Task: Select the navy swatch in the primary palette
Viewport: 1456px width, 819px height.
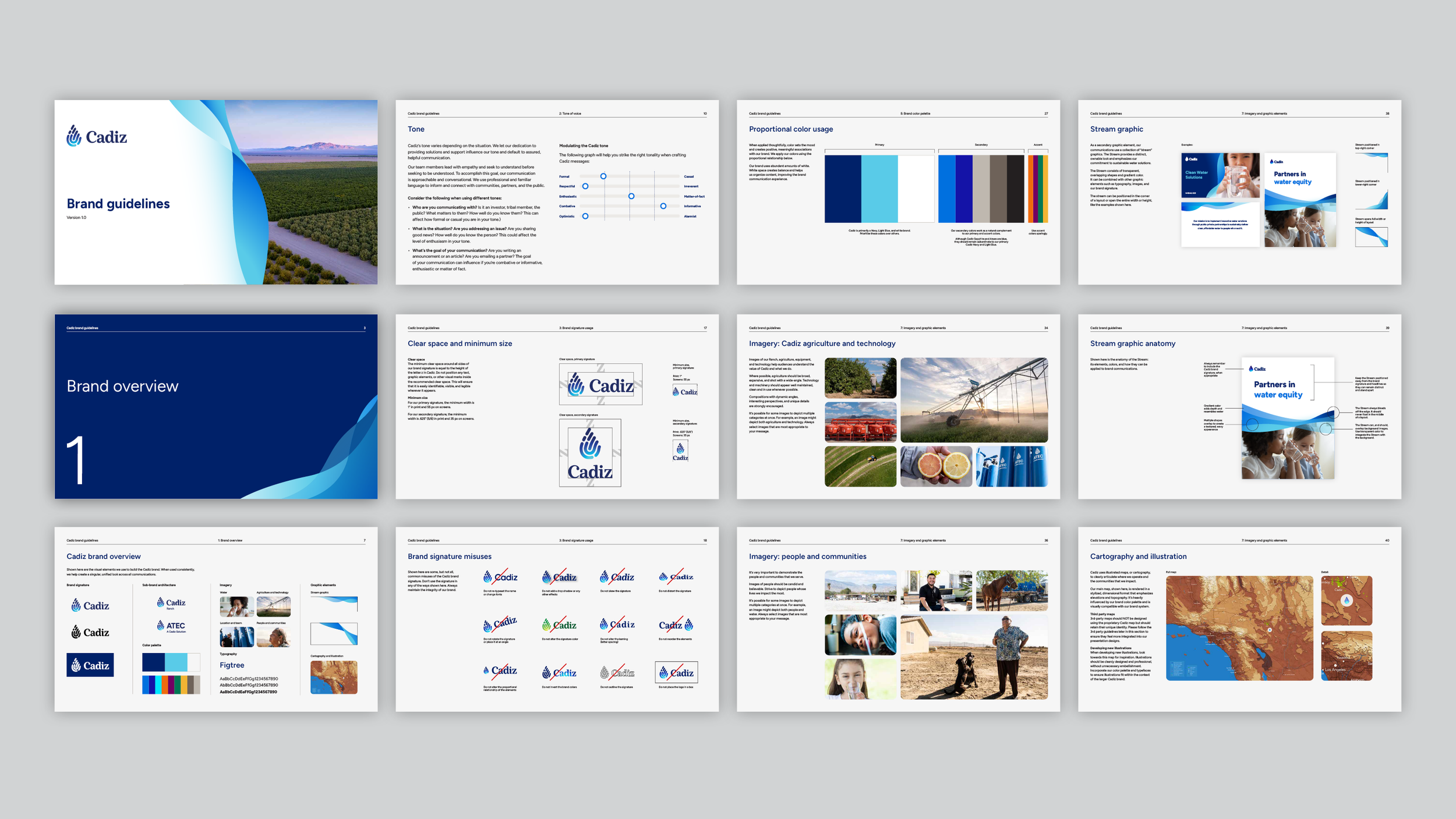Action: tap(842, 189)
